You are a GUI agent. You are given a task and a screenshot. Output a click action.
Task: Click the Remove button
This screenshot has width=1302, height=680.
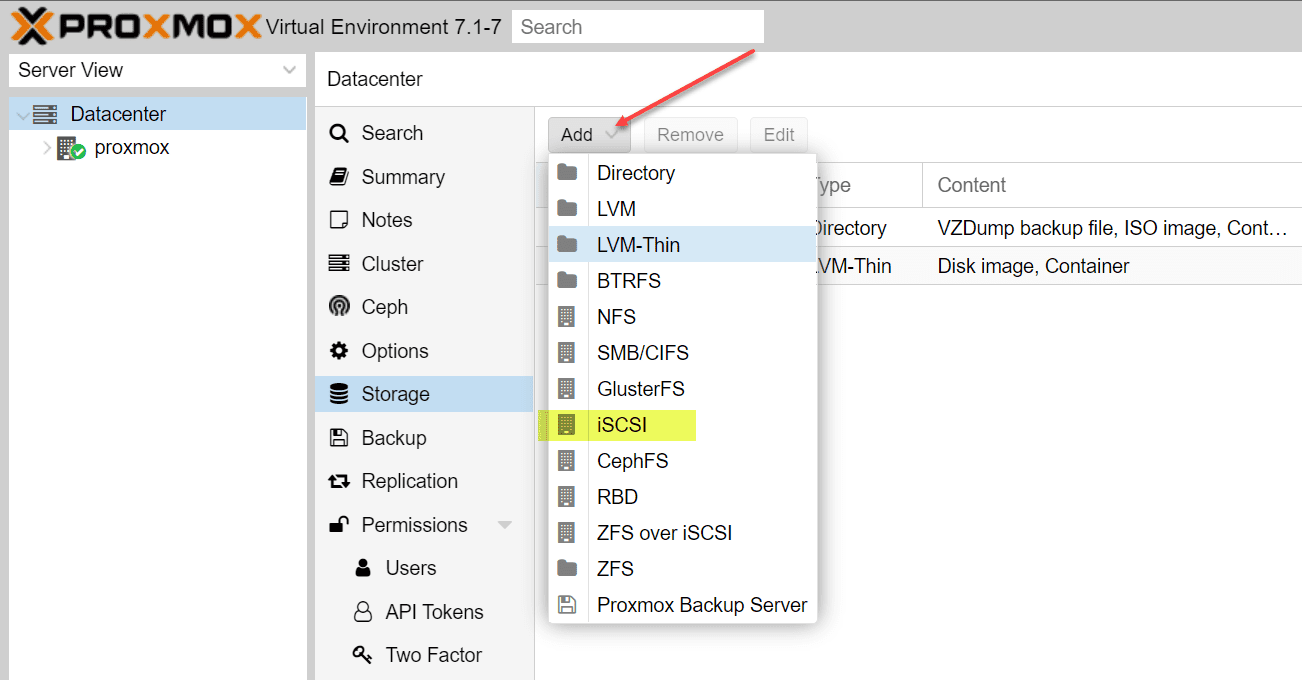[690, 134]
